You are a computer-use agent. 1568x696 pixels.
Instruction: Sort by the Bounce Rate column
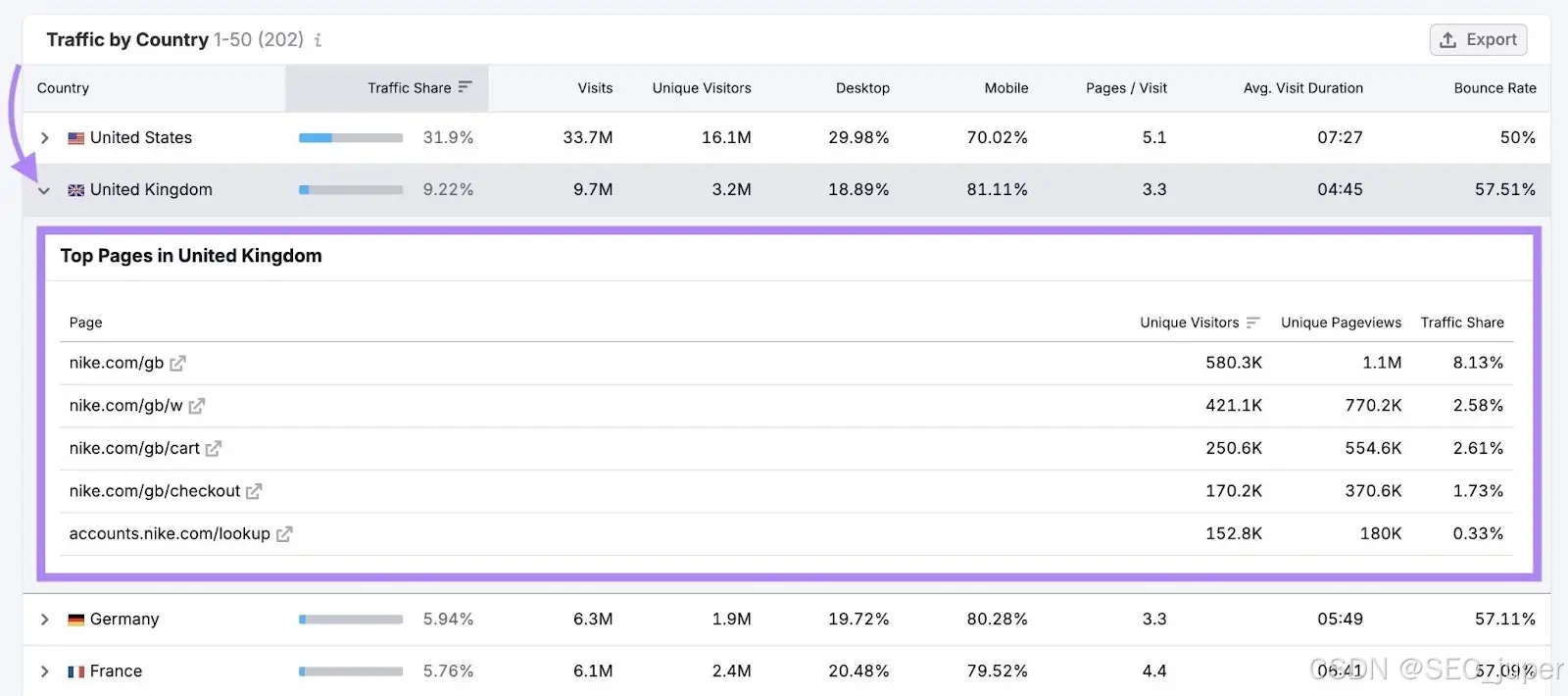[x=1494, y=88]
